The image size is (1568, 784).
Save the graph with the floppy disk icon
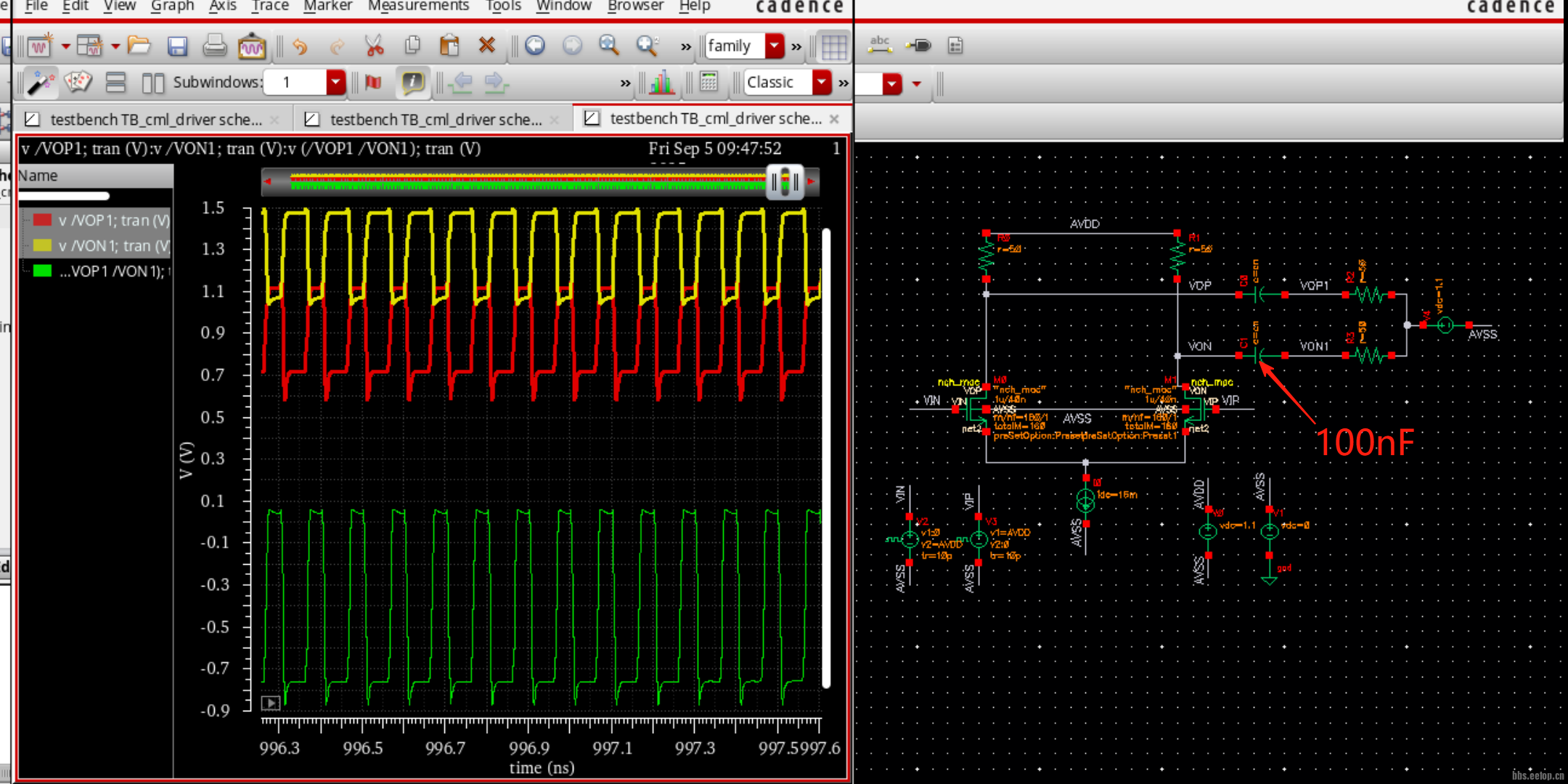tap(177, 46)
